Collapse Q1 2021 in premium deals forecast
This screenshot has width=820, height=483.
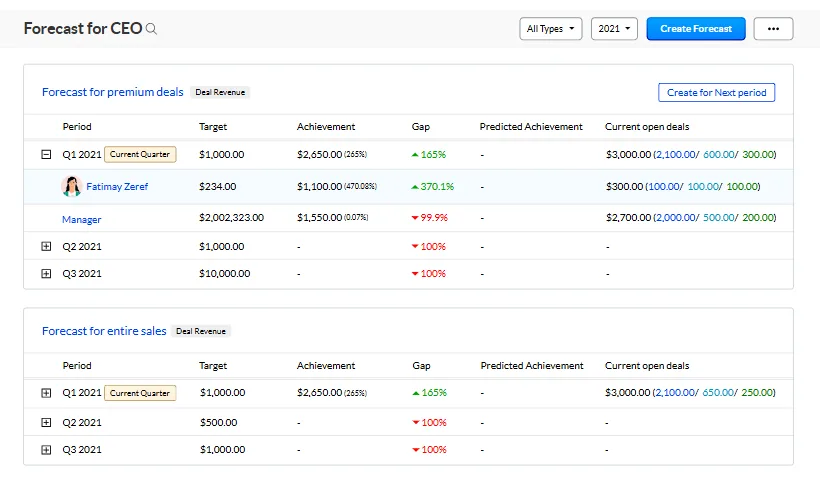(x=46, y=155)
